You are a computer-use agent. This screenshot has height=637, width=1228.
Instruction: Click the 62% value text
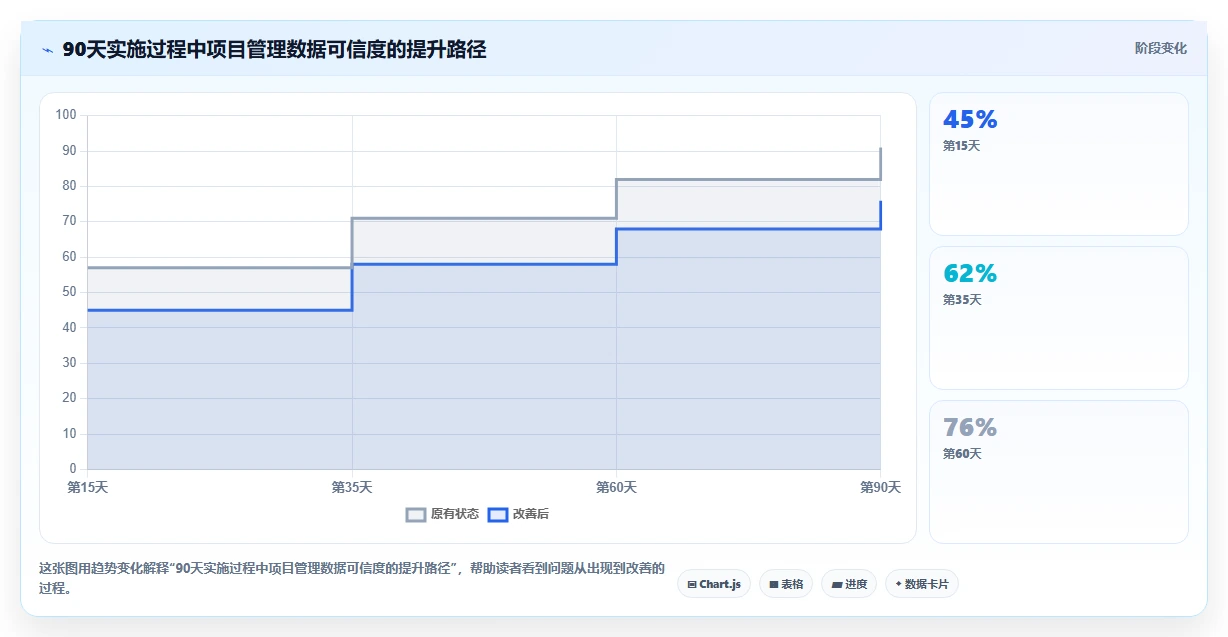(x=970, y=274)
